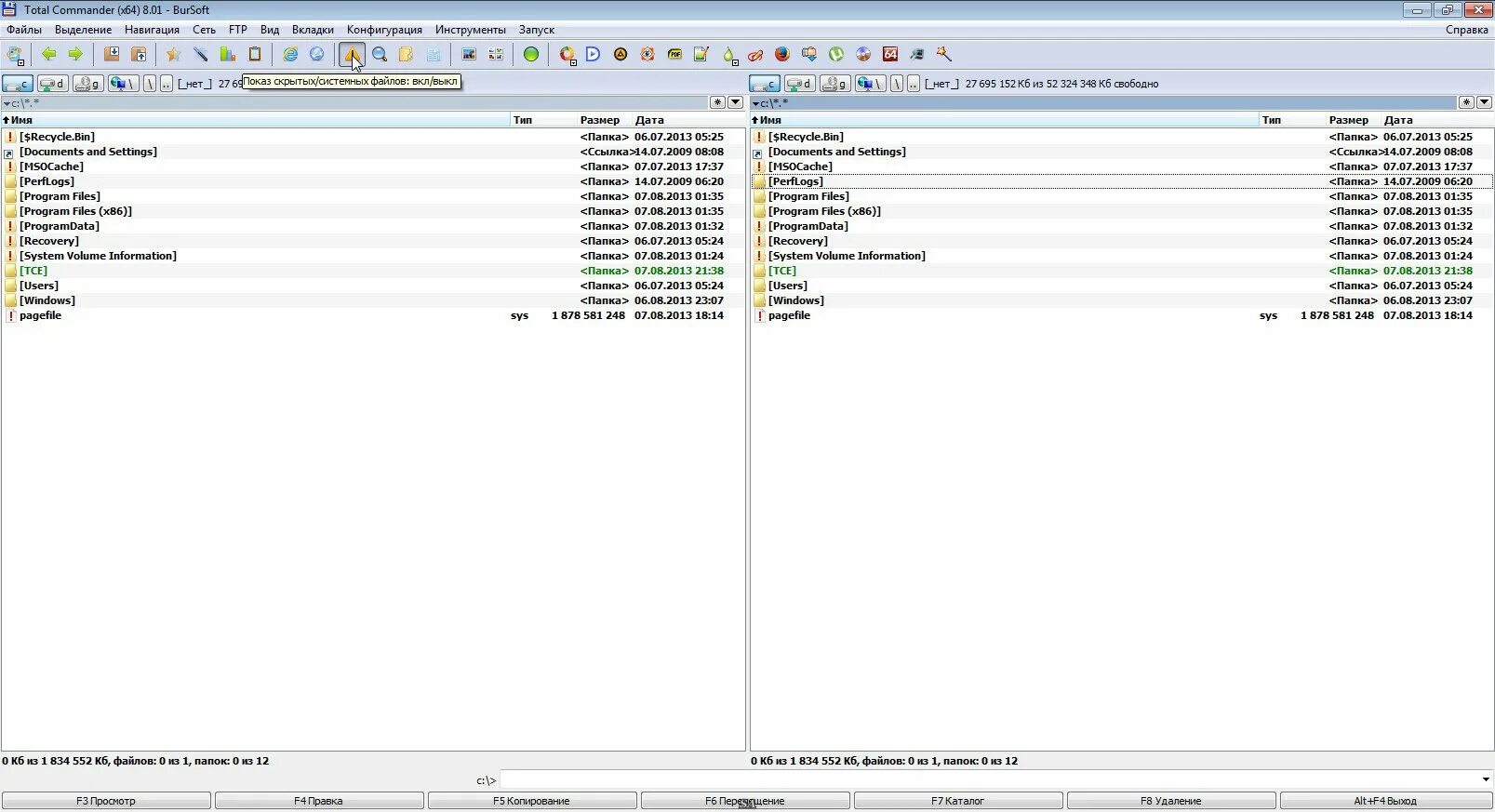
Task: Click the blue D play icon
Action: [x=594, y=54]
